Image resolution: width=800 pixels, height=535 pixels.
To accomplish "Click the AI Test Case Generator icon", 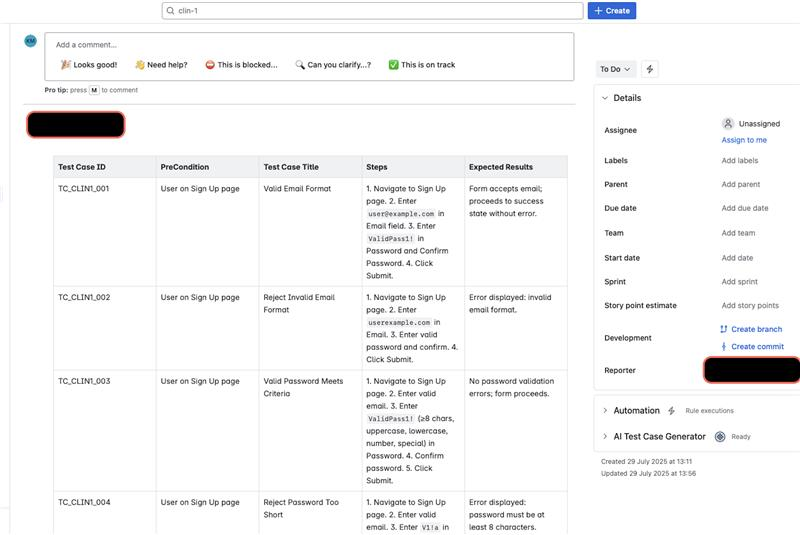I will point(719,437).
